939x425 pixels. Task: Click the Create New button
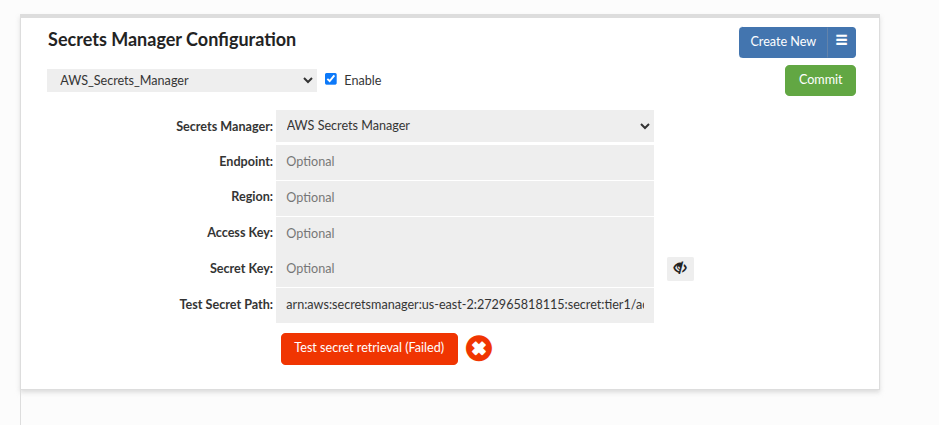[783, 42]
